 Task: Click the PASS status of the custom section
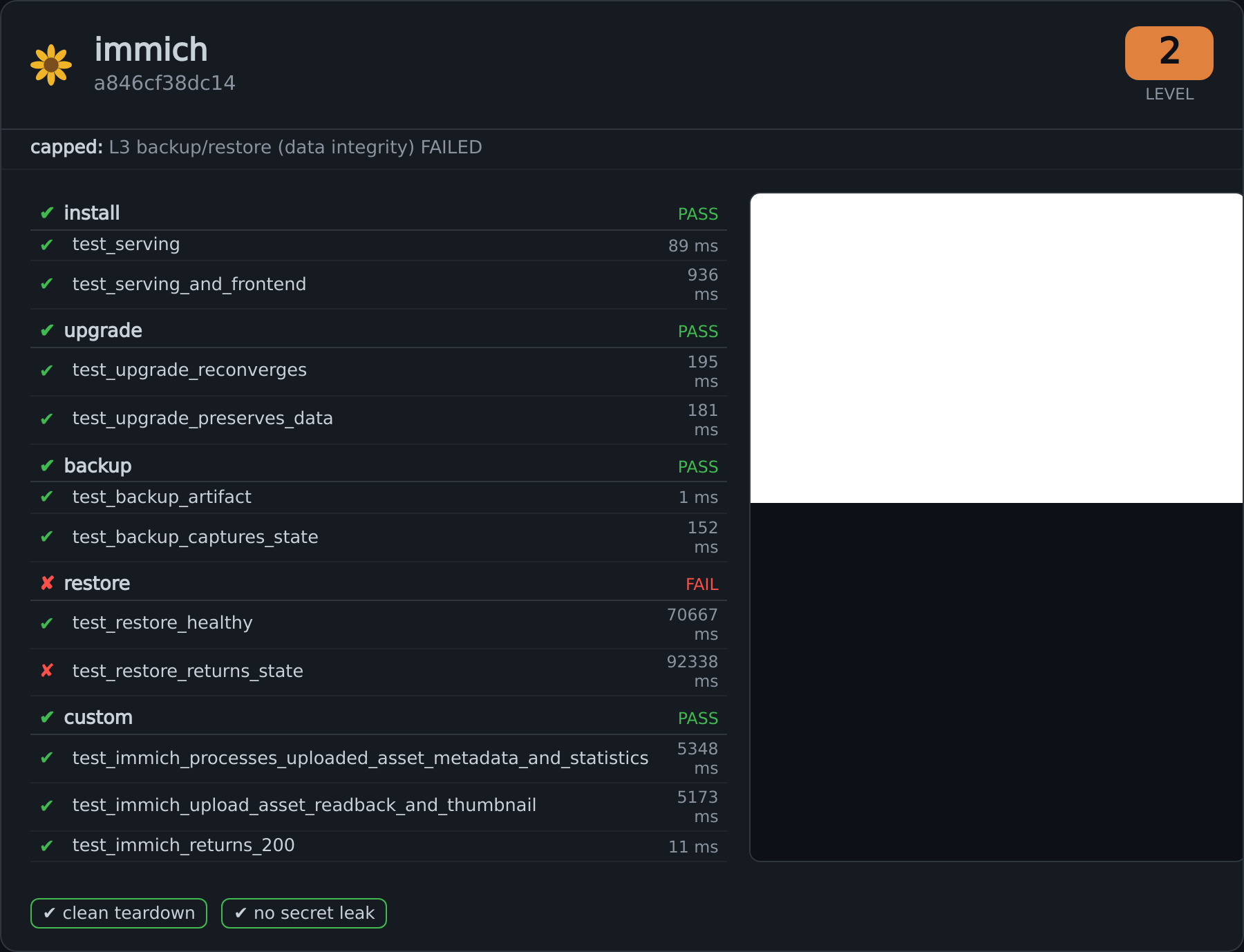tap(698, 718)
